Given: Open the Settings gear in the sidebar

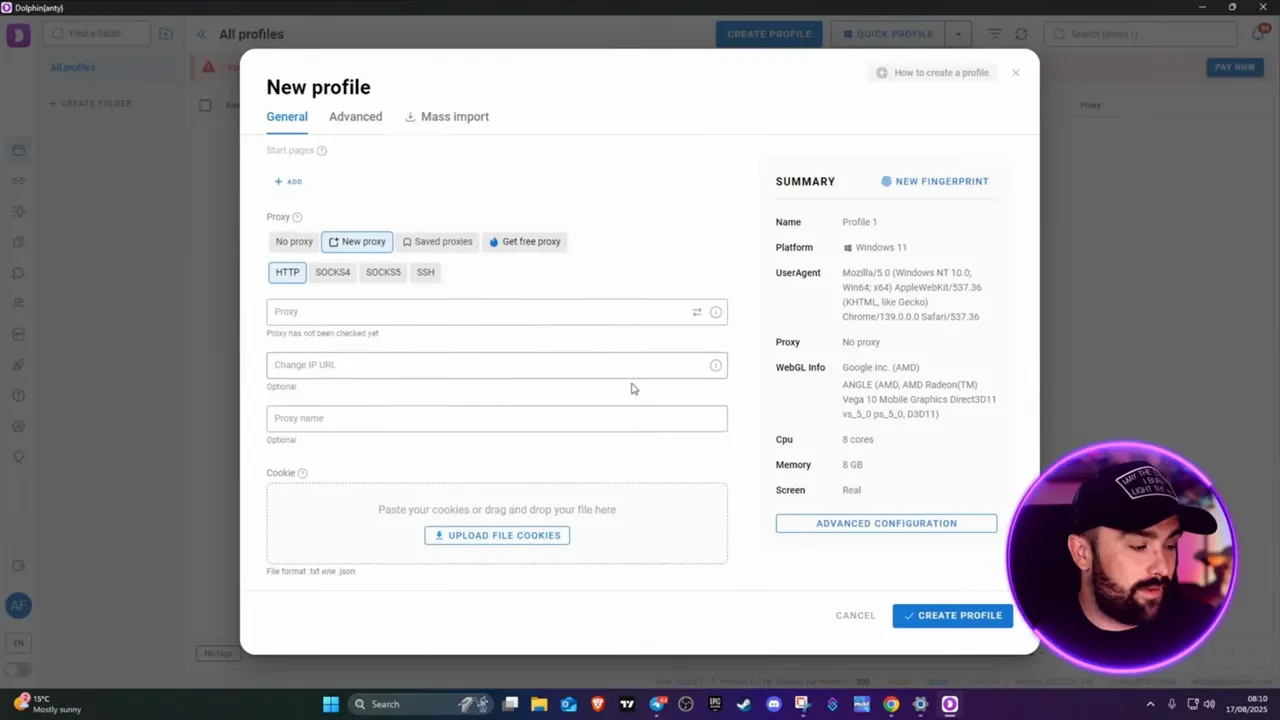Looking at the screenshot, I should [18, 426].
